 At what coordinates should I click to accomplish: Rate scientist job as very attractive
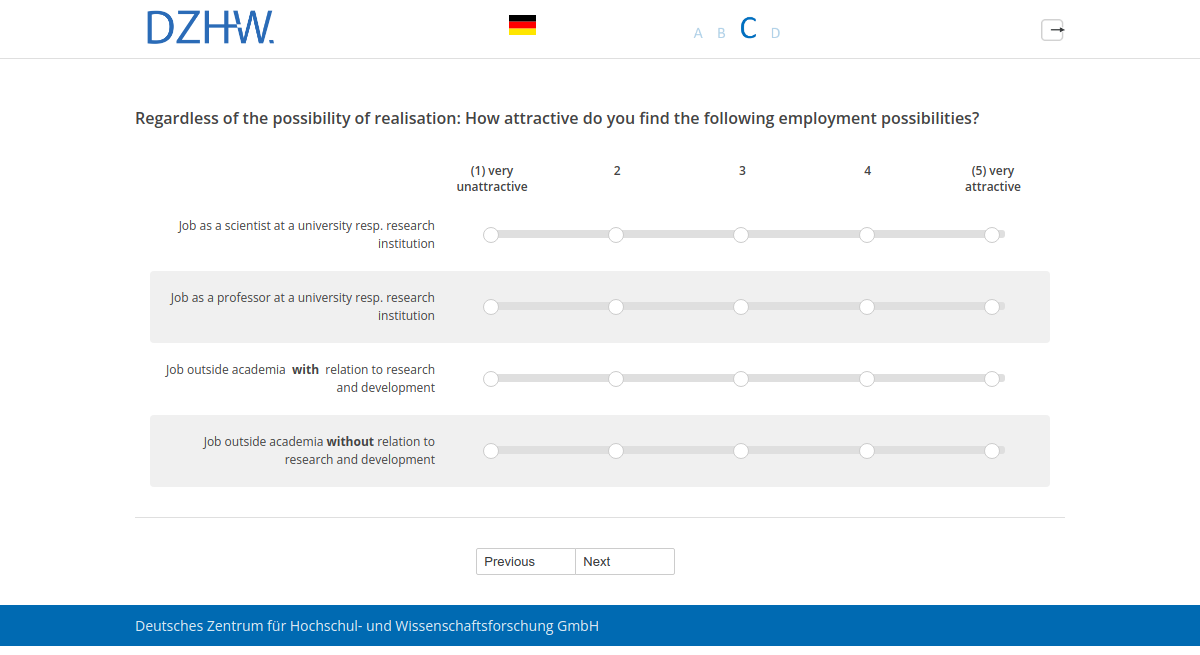[x=992, y=234]
